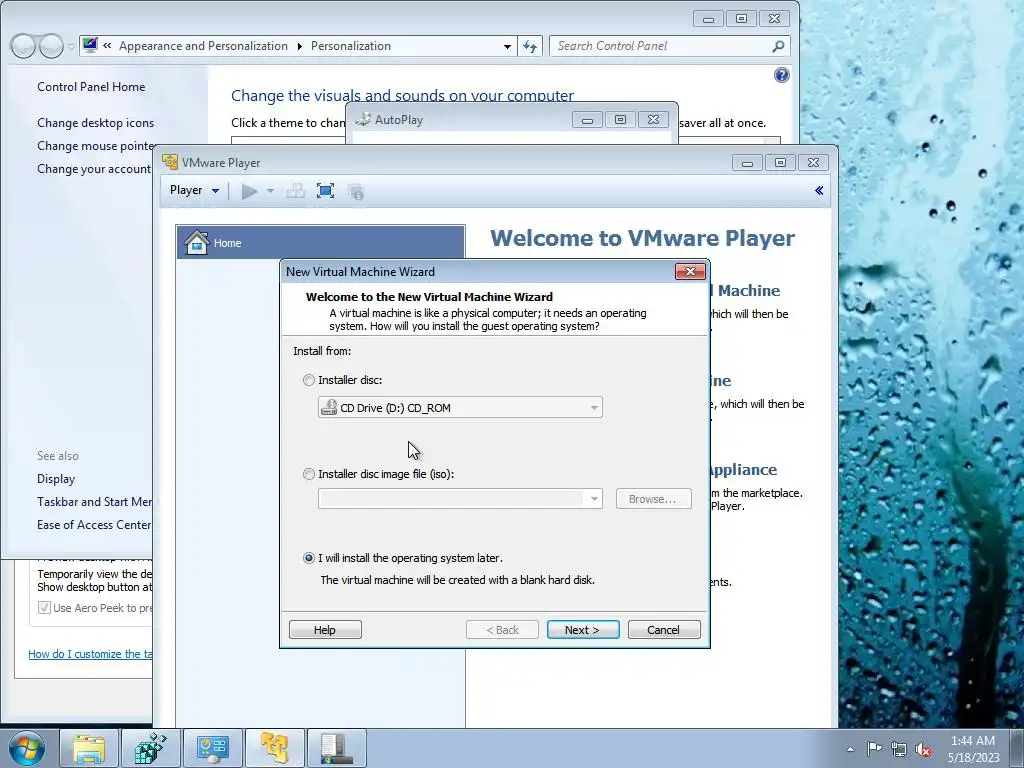
Task: Click the taskbar clock showing 1:44 AM
Action: (x=973, y=749)
